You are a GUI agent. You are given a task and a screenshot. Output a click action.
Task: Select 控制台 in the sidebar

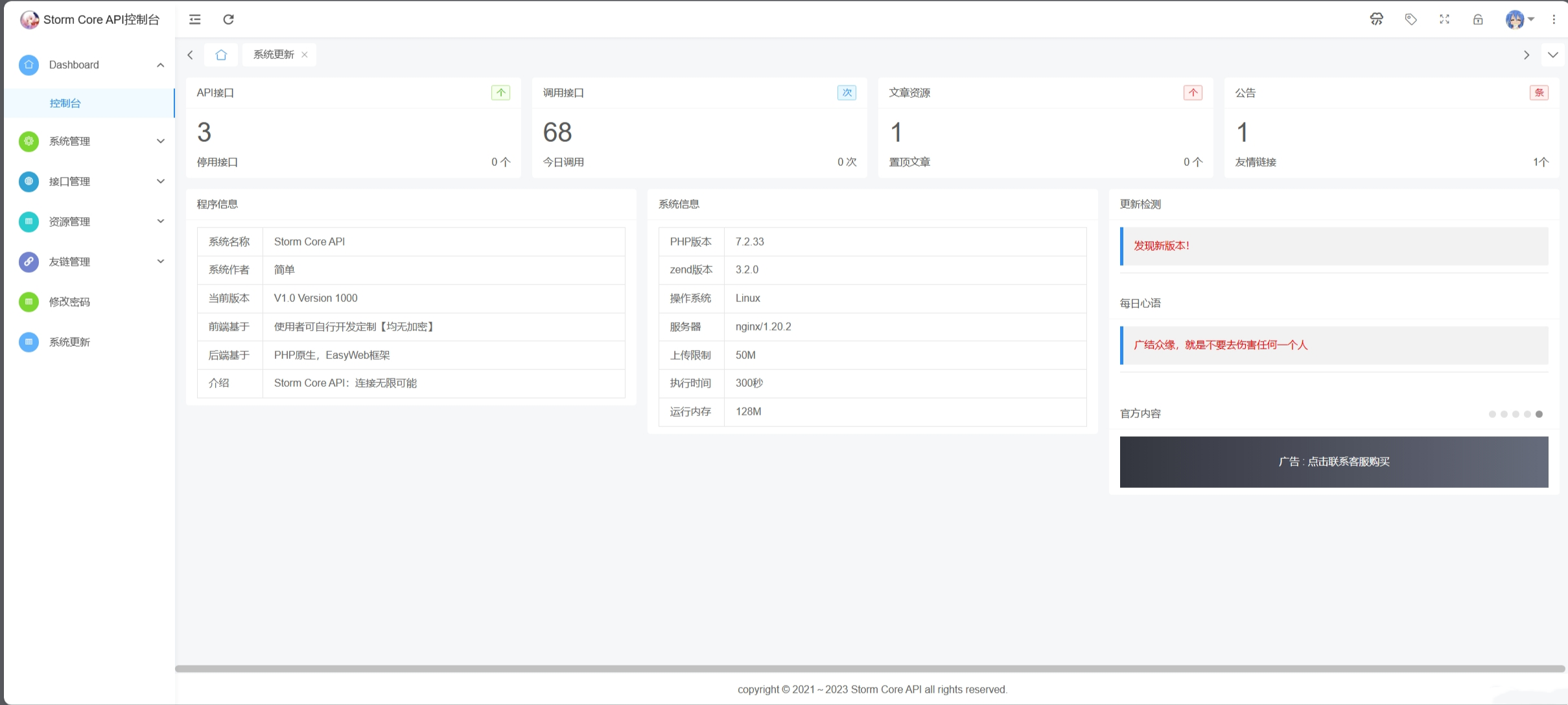65,103
